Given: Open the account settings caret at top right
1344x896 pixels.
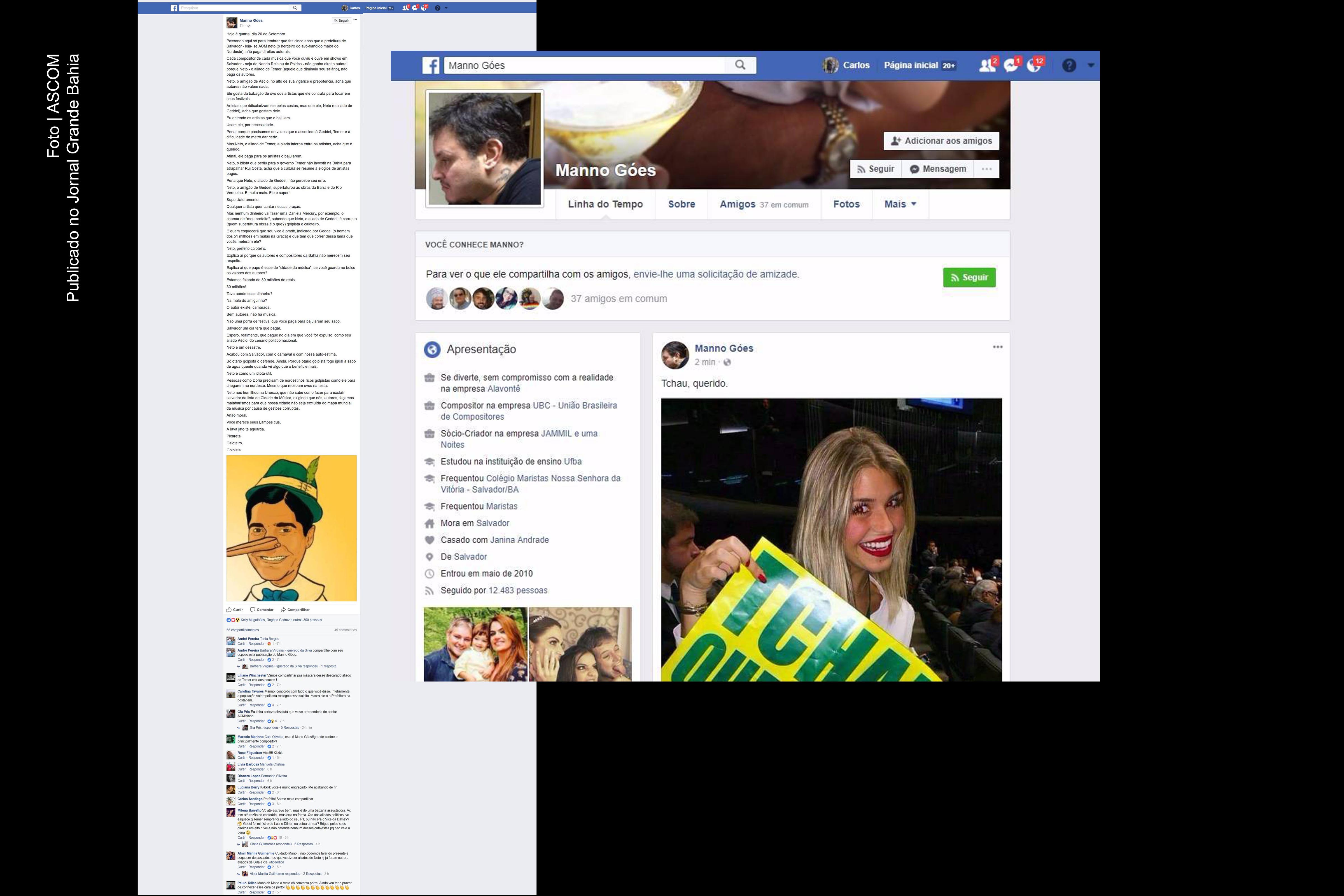Looking at the screenshot, I should pos(1090,66).
